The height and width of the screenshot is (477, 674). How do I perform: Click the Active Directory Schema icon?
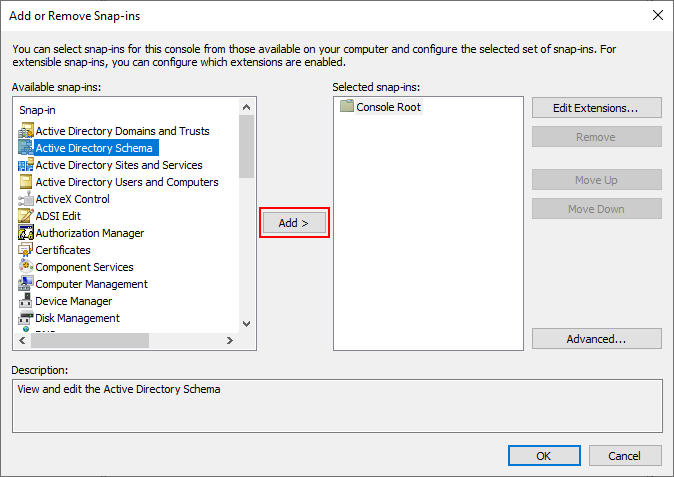(x=26, y=147)
